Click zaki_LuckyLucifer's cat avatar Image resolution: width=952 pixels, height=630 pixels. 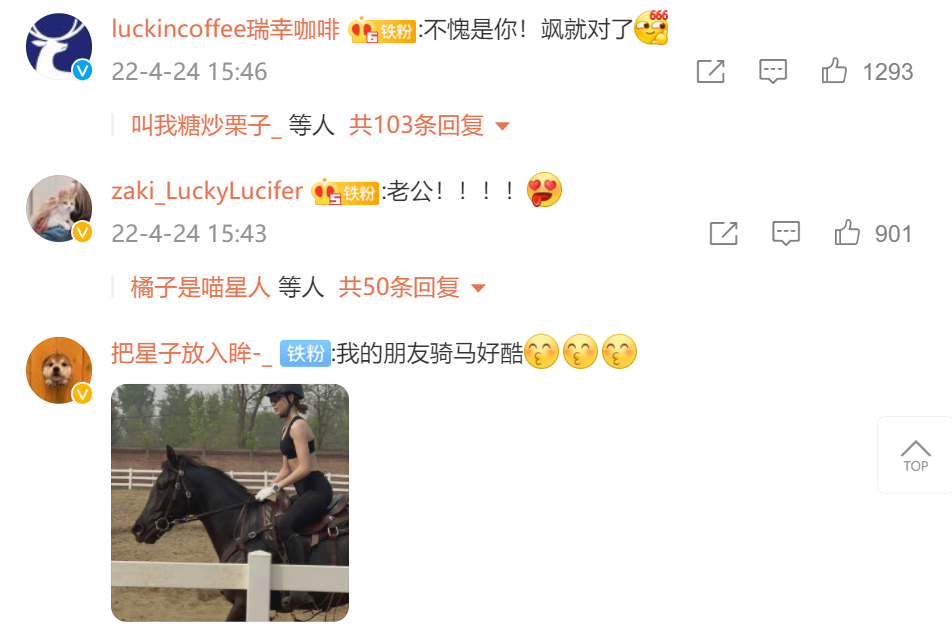click(59, 209)
